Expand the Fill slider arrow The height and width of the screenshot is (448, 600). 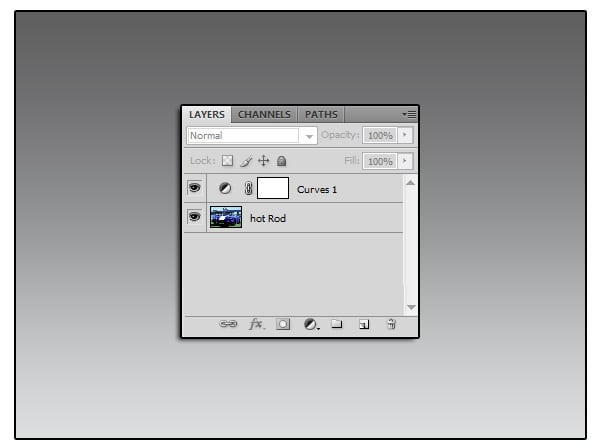[x=405, y=160]
